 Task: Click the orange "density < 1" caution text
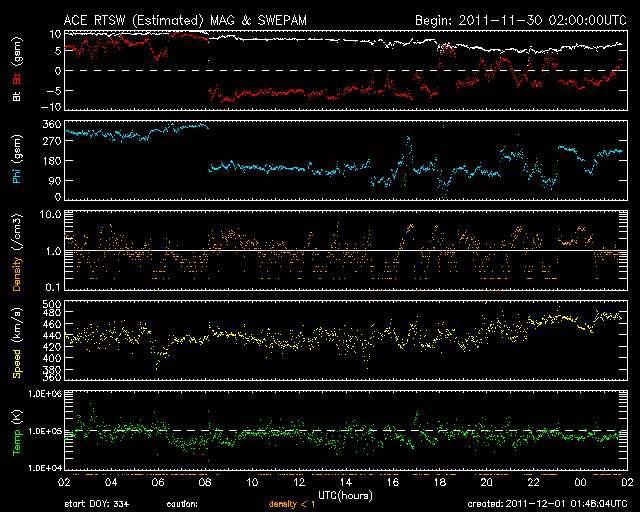pyautogui.click(x=292, y=504)
